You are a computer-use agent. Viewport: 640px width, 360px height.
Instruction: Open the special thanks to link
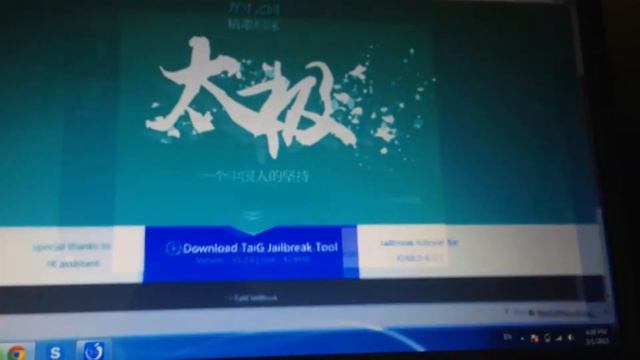coord(72,247)
